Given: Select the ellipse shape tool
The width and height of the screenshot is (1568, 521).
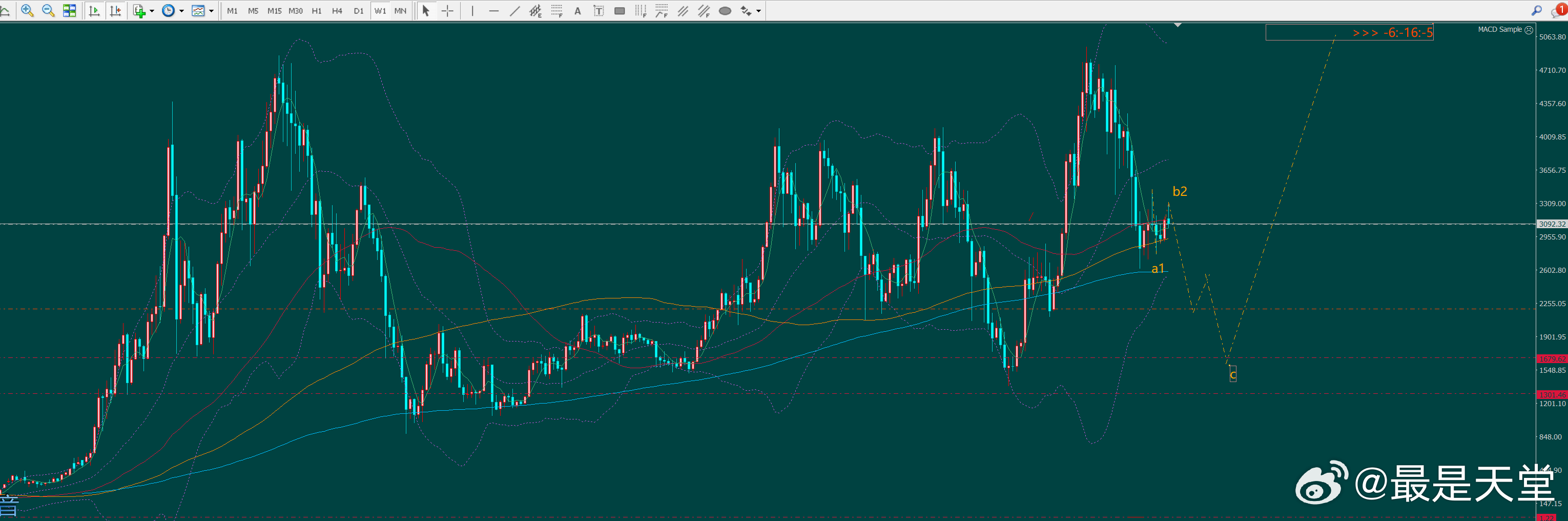Looking at the screenshot, I should tap(725, 10).
